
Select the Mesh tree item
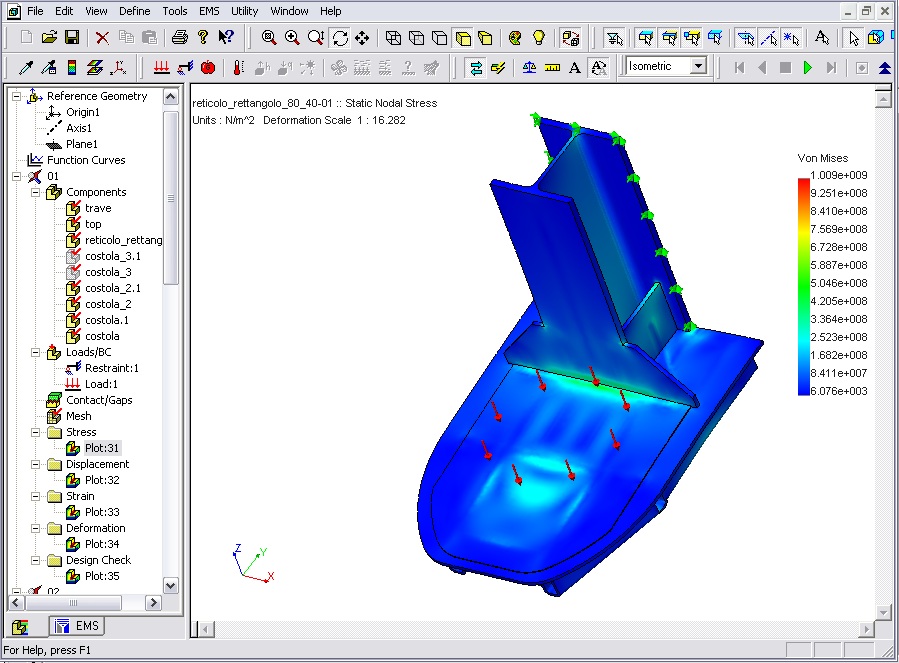(79, 416)
